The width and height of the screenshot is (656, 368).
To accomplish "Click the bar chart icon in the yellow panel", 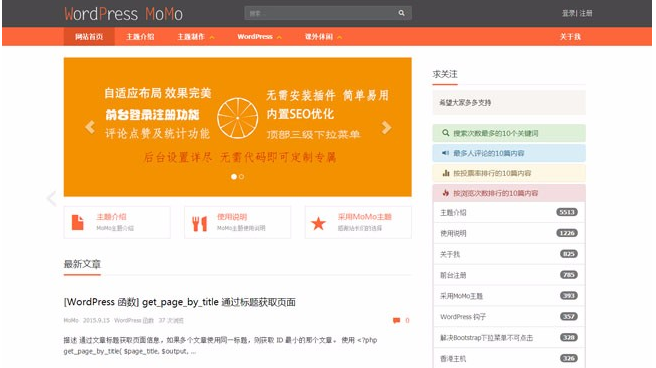I will click(x=446, y=173).
